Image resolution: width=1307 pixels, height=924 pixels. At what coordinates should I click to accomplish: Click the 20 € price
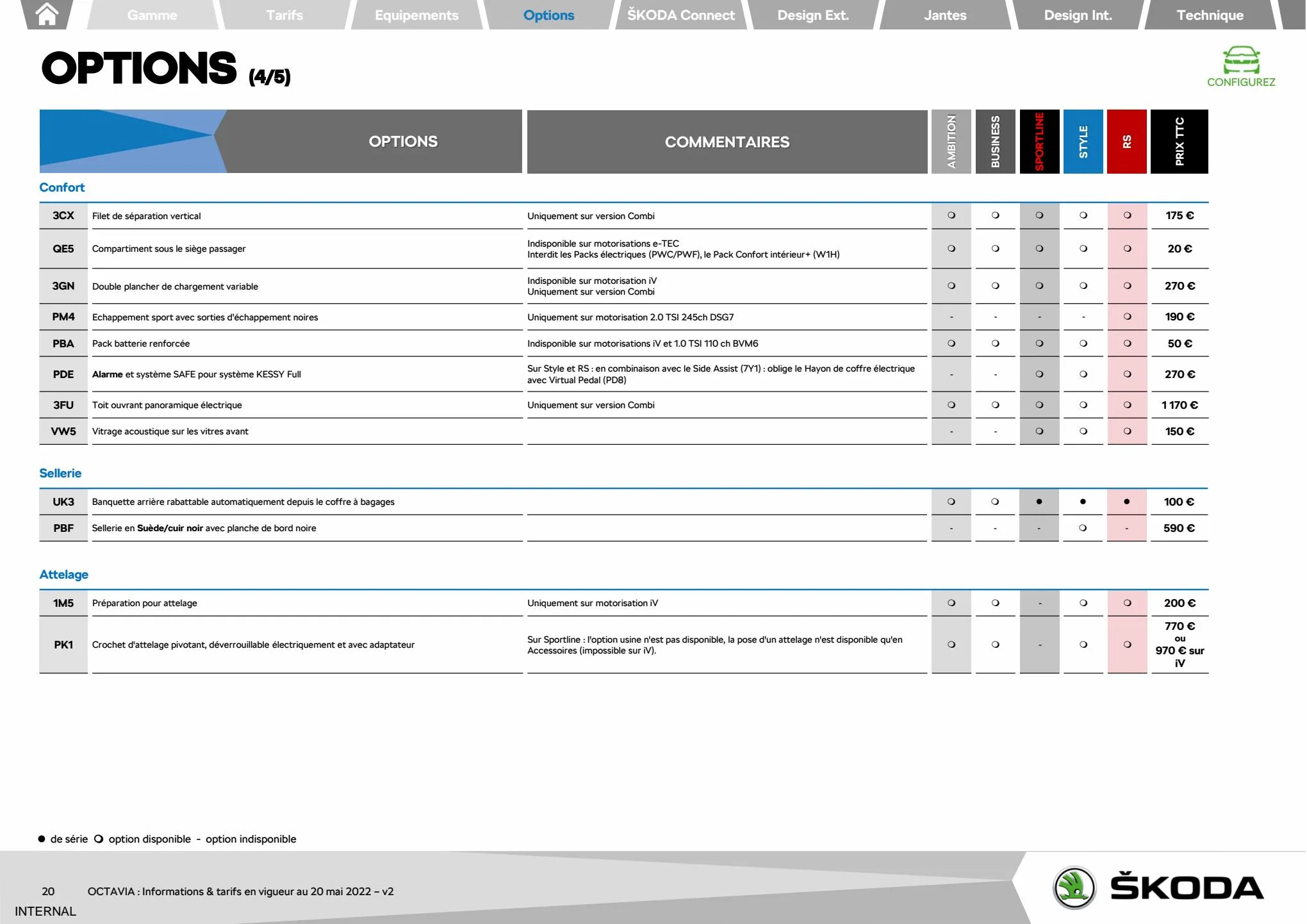point(1180,249)
